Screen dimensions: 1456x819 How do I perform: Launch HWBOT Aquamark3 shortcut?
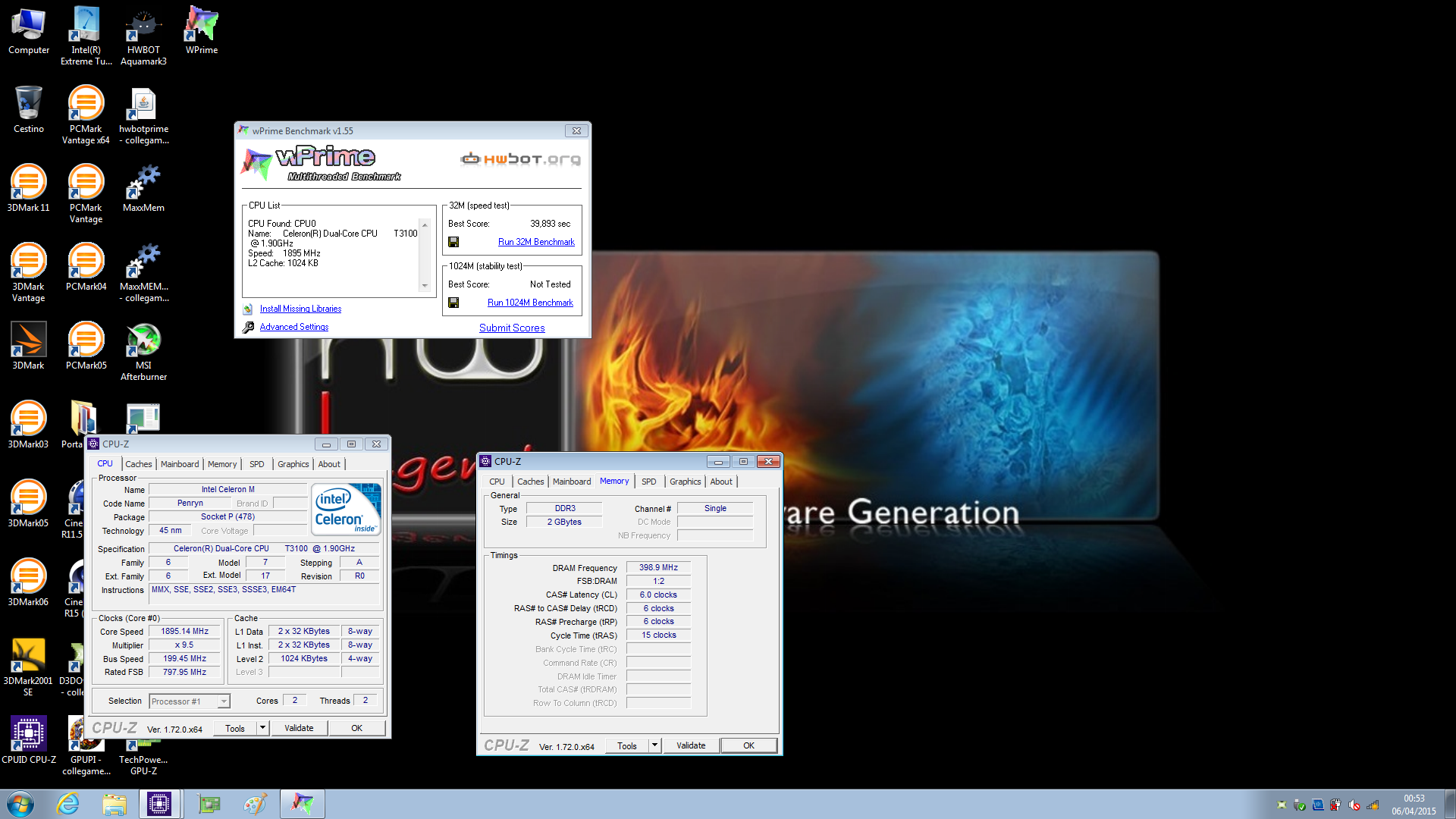click(x=143, y=36)
